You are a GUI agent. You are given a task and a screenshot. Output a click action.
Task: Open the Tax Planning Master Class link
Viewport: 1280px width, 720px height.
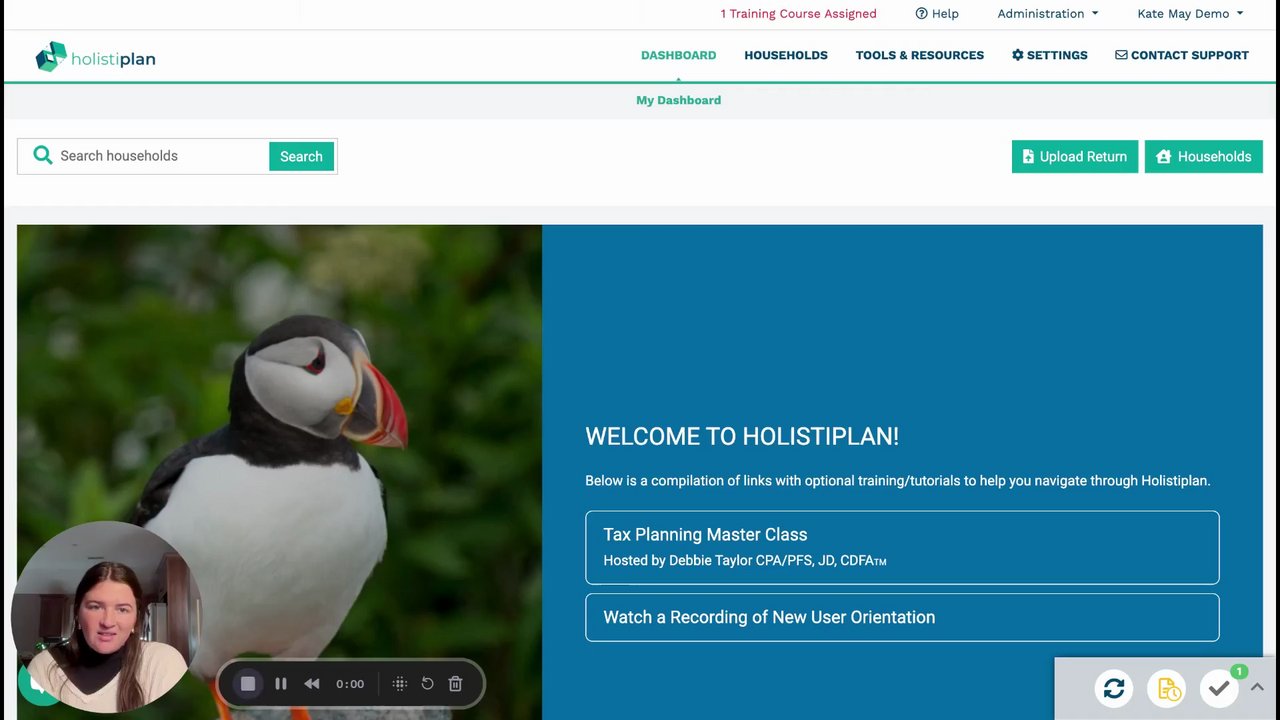click(x=902, y=547)
